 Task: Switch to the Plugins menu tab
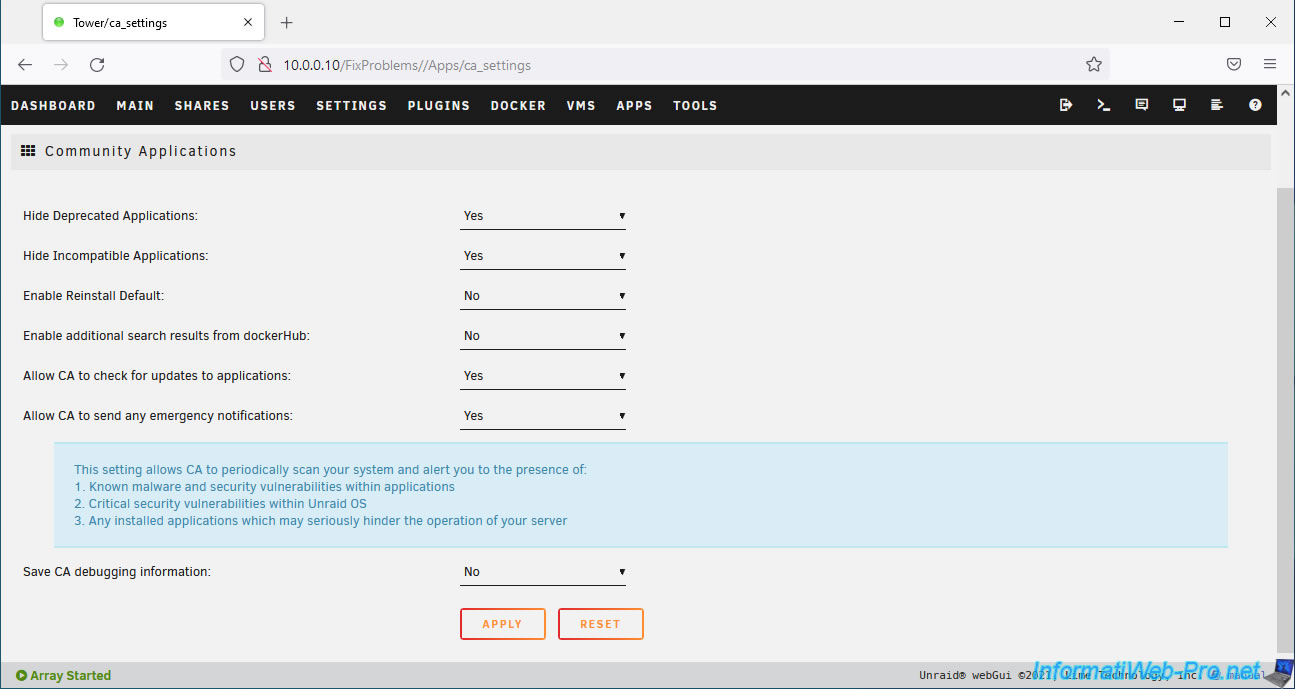(x=438, y=105)
